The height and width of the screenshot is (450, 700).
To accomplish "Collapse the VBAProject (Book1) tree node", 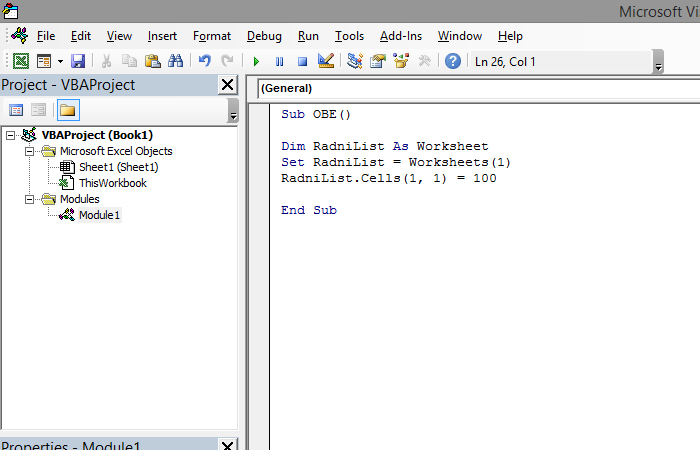I will (10, 135).
